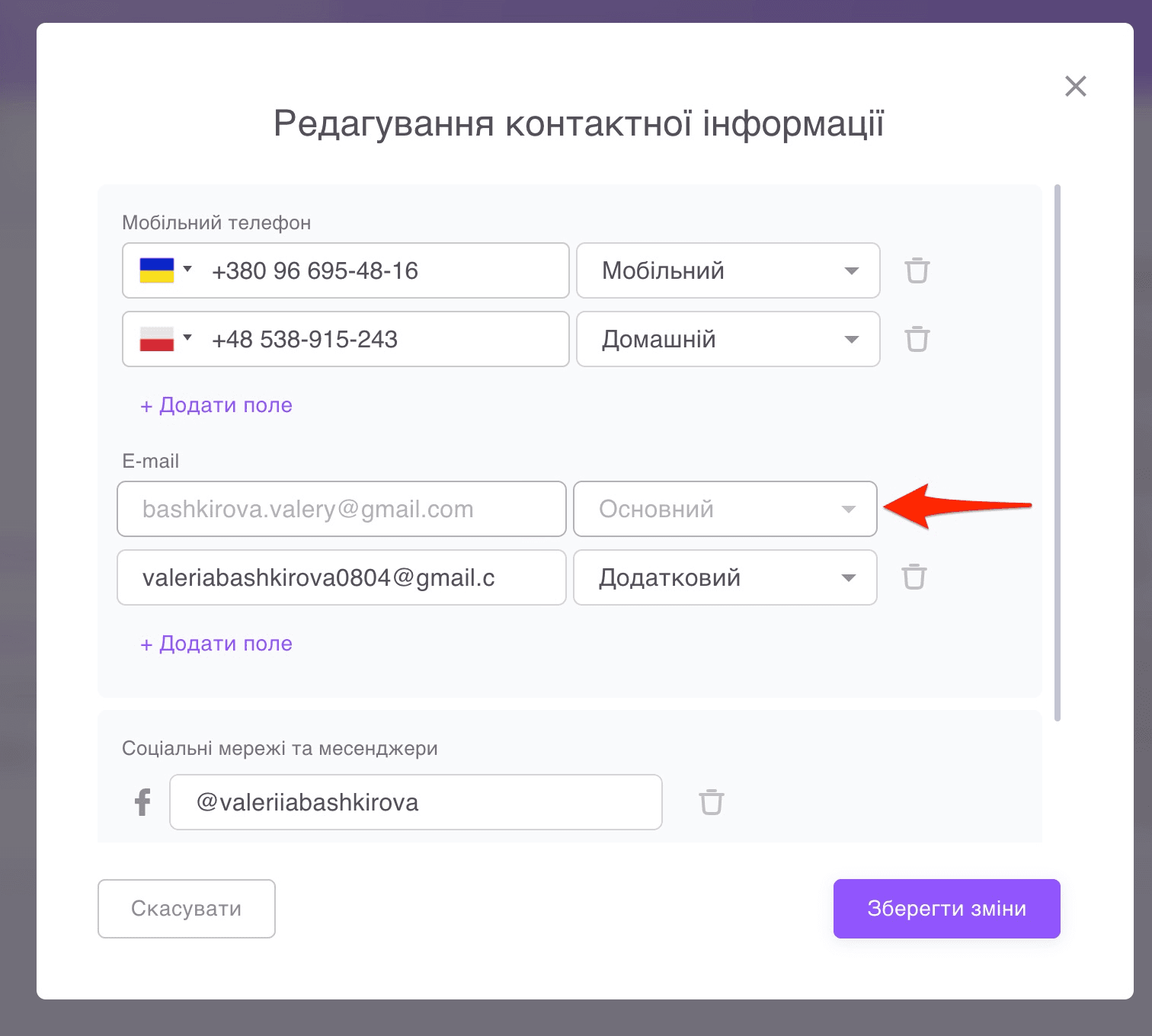This screenshot has width=1152, height=1036.
Task: Delete the +380 mobile phone number
Action: 917,270
